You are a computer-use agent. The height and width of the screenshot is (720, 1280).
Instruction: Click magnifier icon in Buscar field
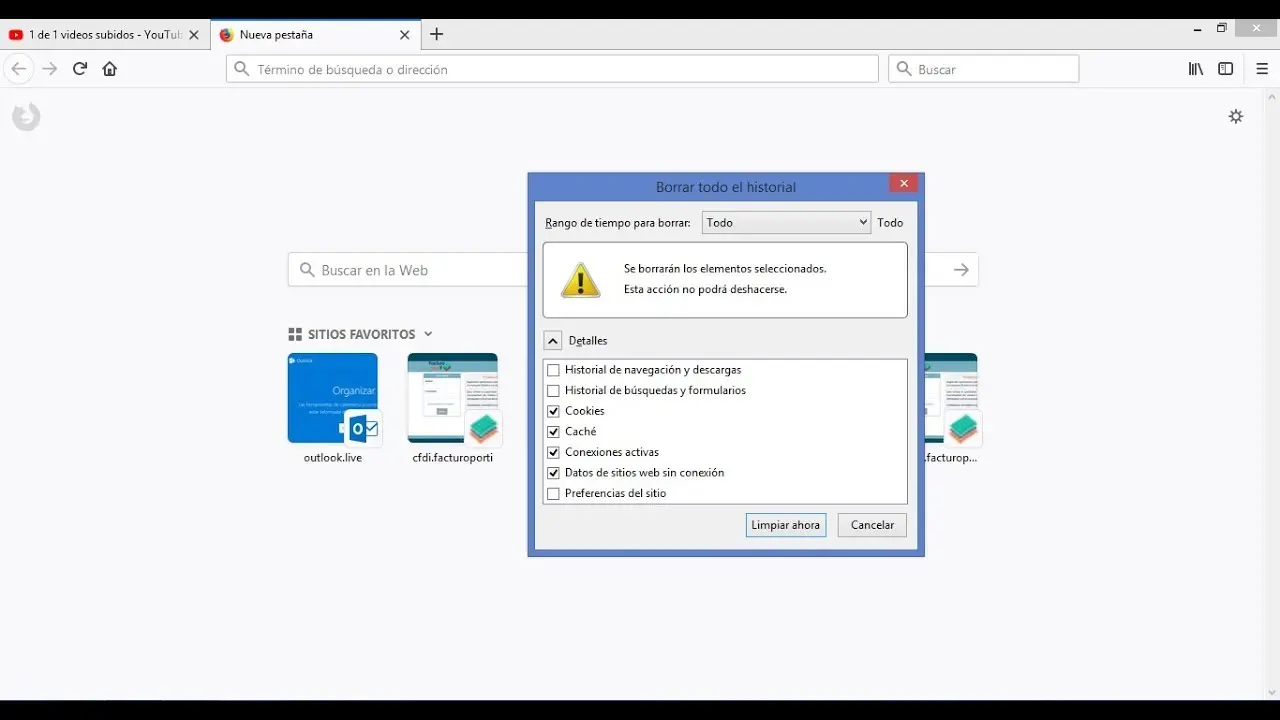click(904, 69)
